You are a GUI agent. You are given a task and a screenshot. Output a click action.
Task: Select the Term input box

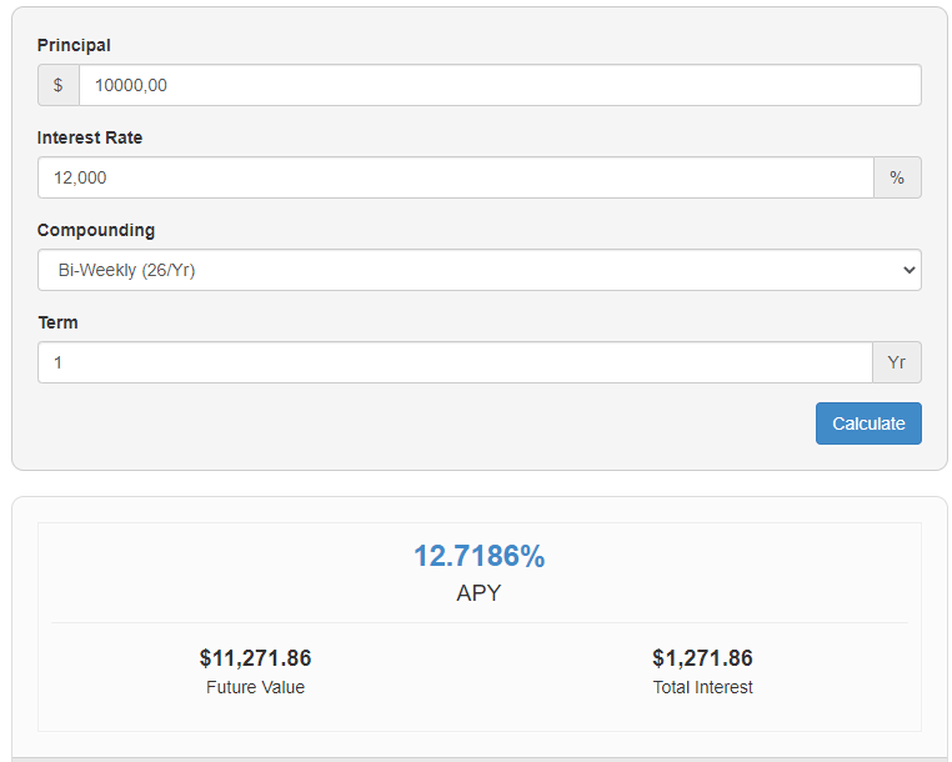(x=455, y=362)
